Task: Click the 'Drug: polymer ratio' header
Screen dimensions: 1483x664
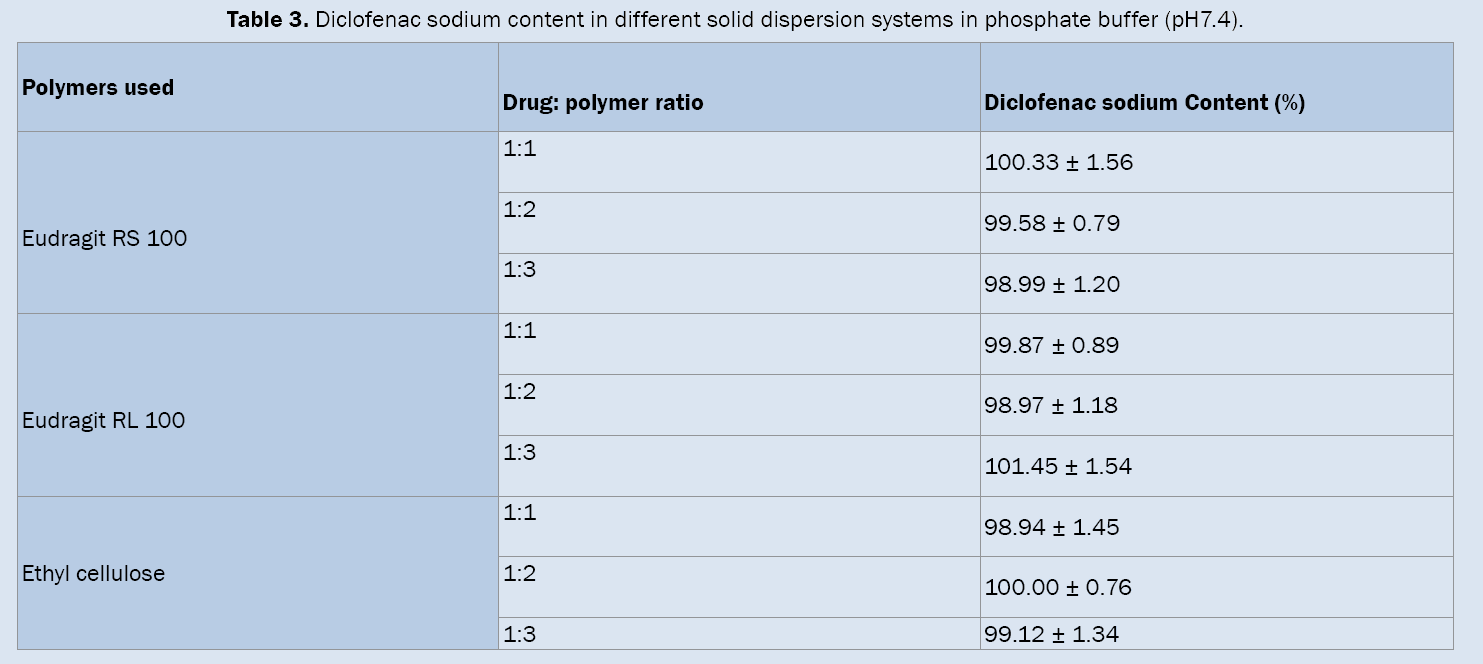Action: [603, 102]
